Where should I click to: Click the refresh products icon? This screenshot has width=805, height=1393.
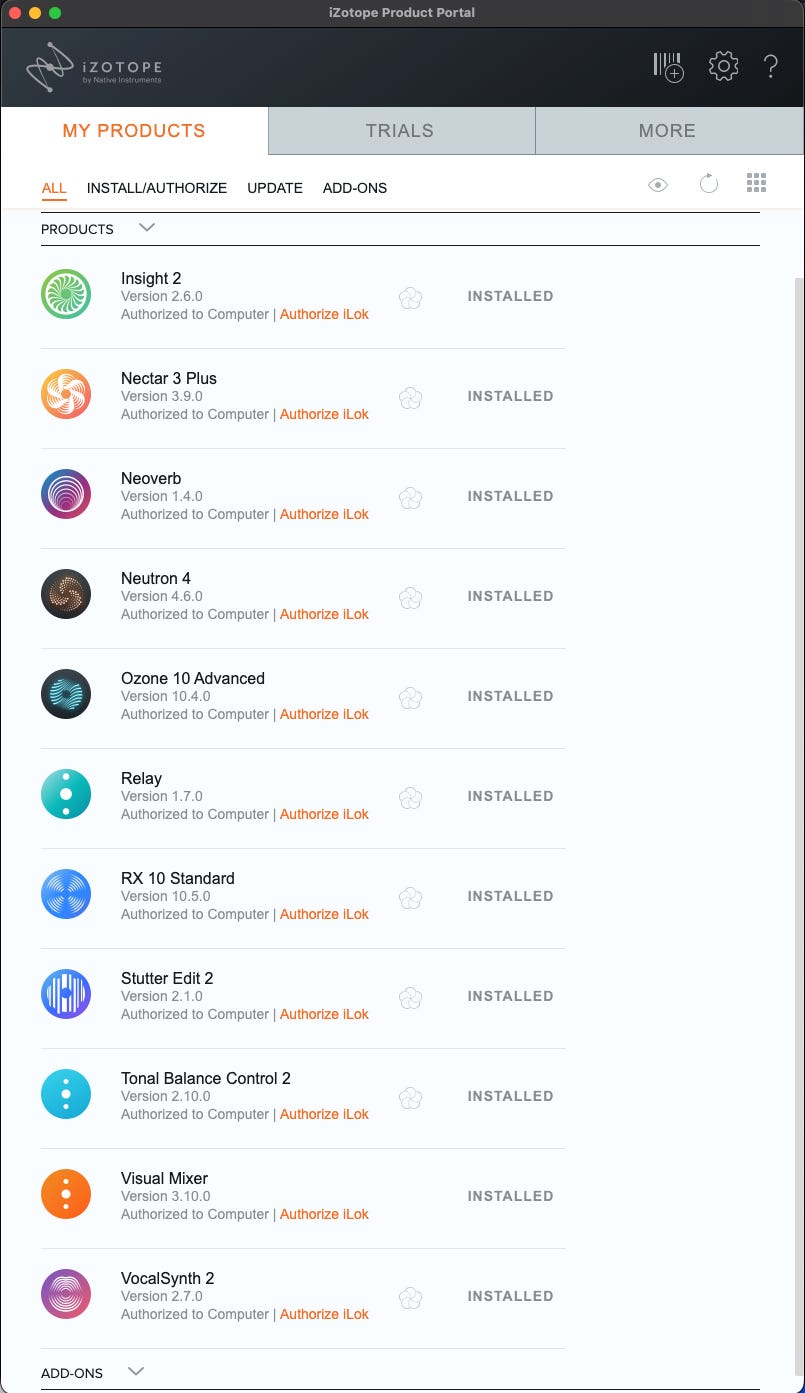pyautogui.click(x=708, y=184)
